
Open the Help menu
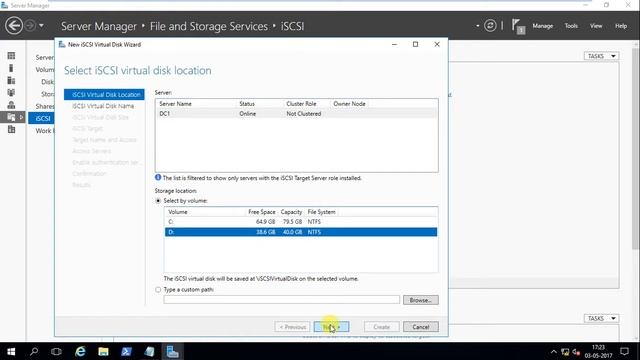(x=621, y=26)
